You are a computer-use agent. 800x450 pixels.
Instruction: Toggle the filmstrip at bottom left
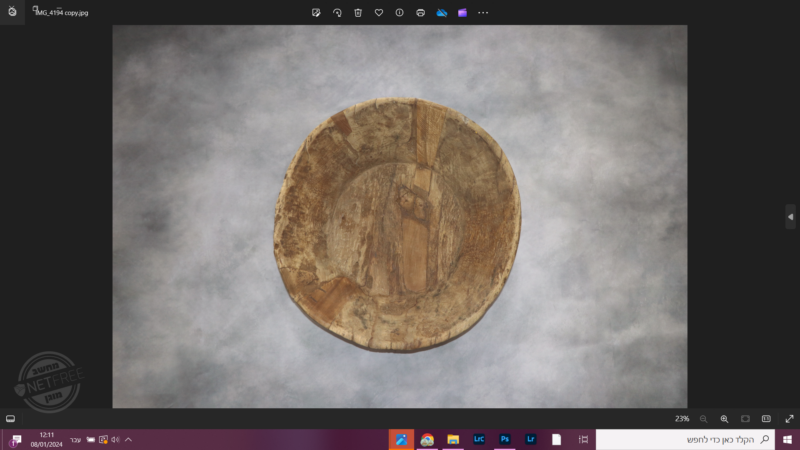pyautogui.click(x=10, y=419)
